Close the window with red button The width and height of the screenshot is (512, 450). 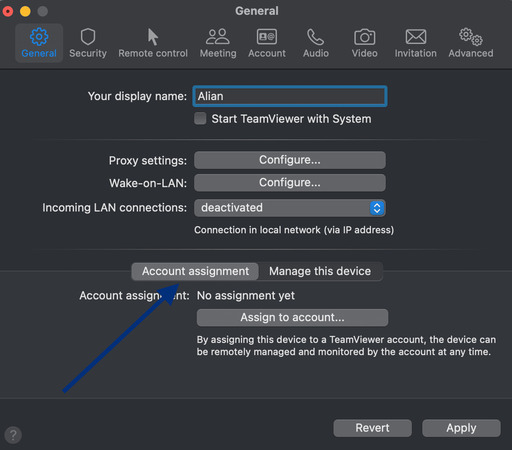point(8,11)
